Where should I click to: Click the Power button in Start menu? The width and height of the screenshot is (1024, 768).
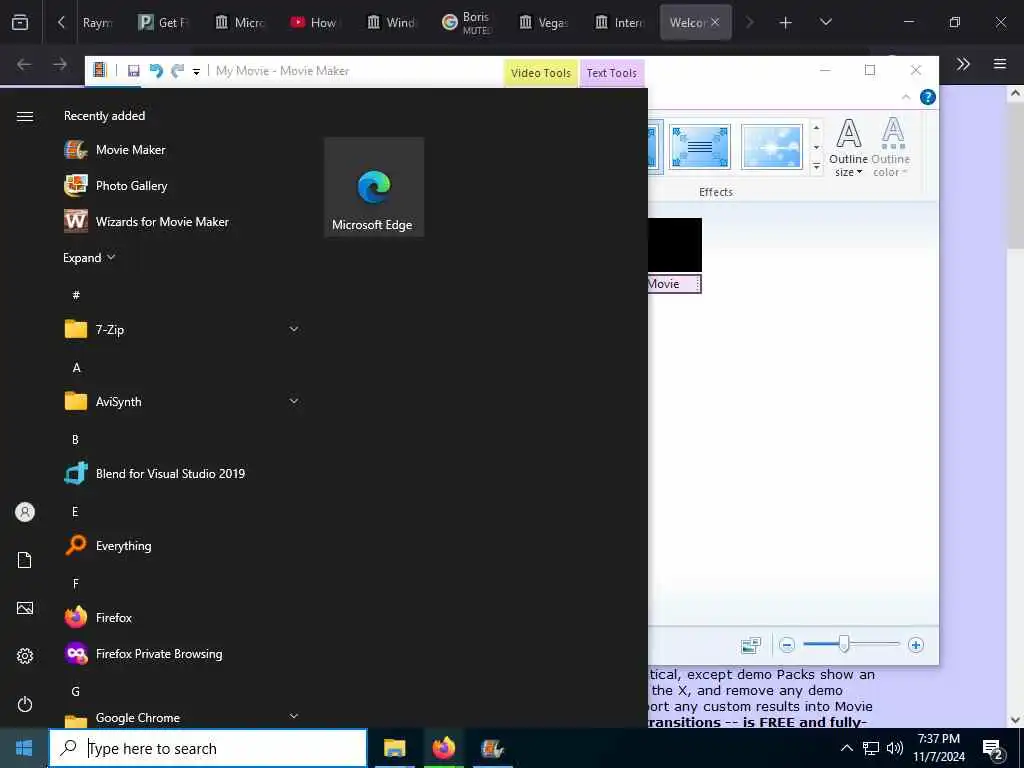(25, 704)
